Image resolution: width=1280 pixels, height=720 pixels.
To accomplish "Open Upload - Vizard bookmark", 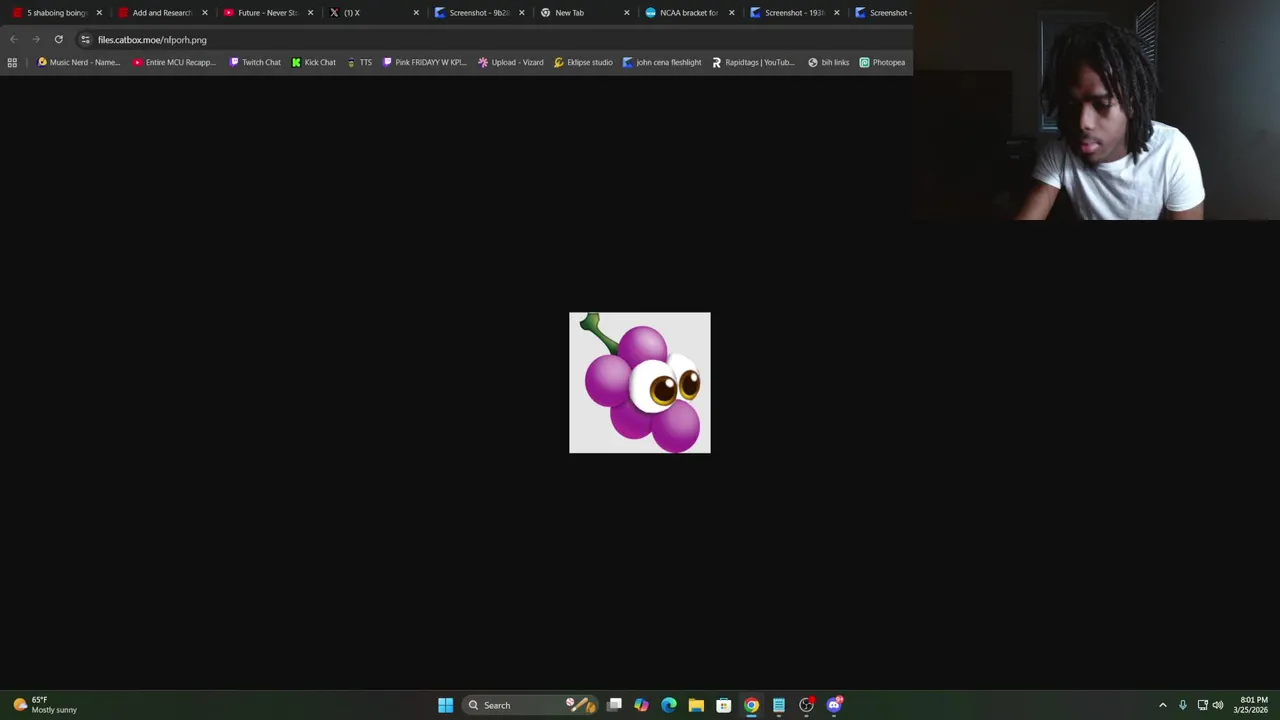I will click(511, 62).
